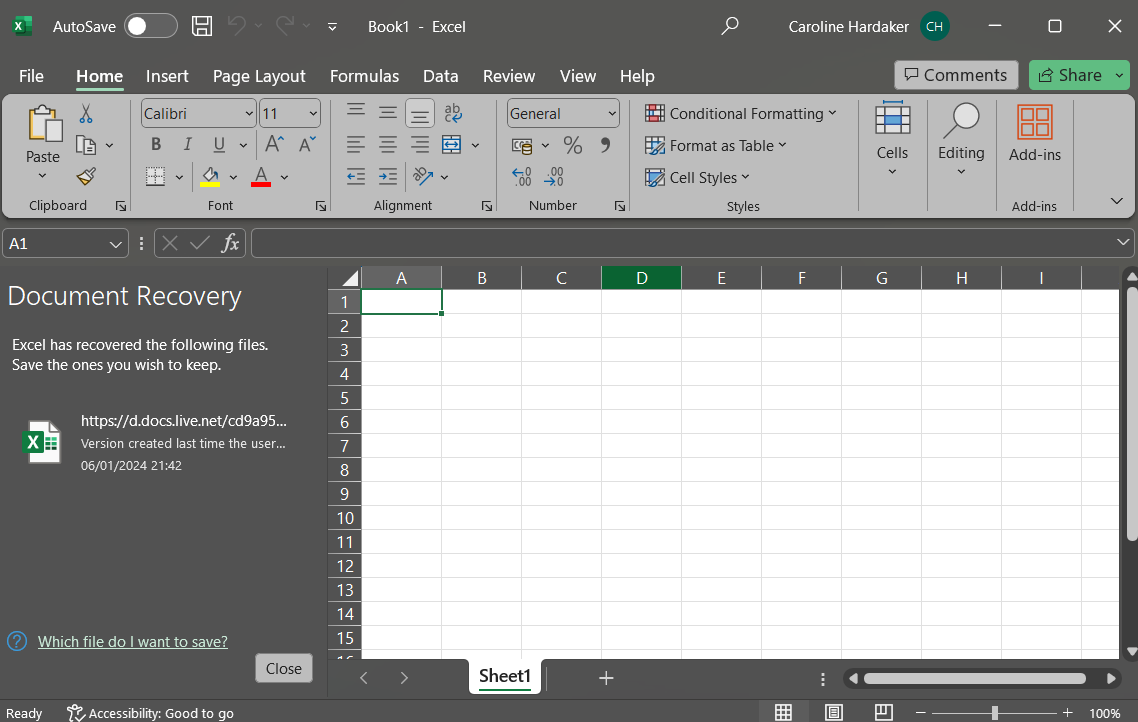Open the Page Layout ribbon tab
Image resolution: width=1138 pixels, height=722 pixels.
(x=259, y=76)
